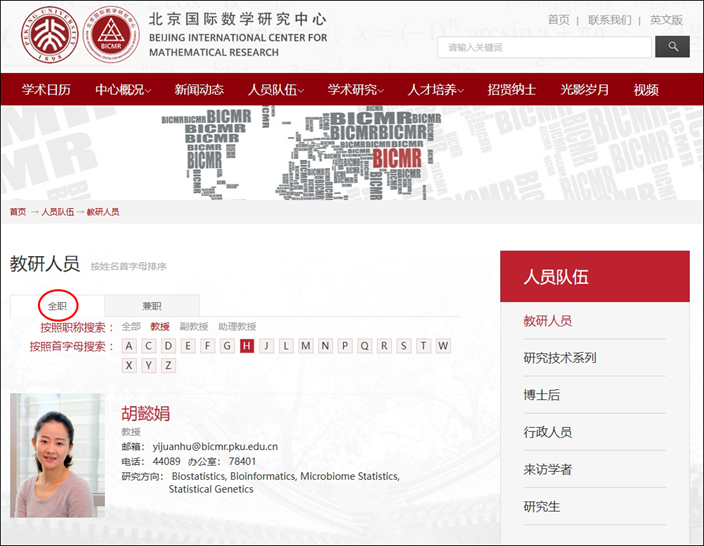Viewport: 704px width, 546px height.
Task: Filter by 助理教授 title
Action: [x=237, y=326]
